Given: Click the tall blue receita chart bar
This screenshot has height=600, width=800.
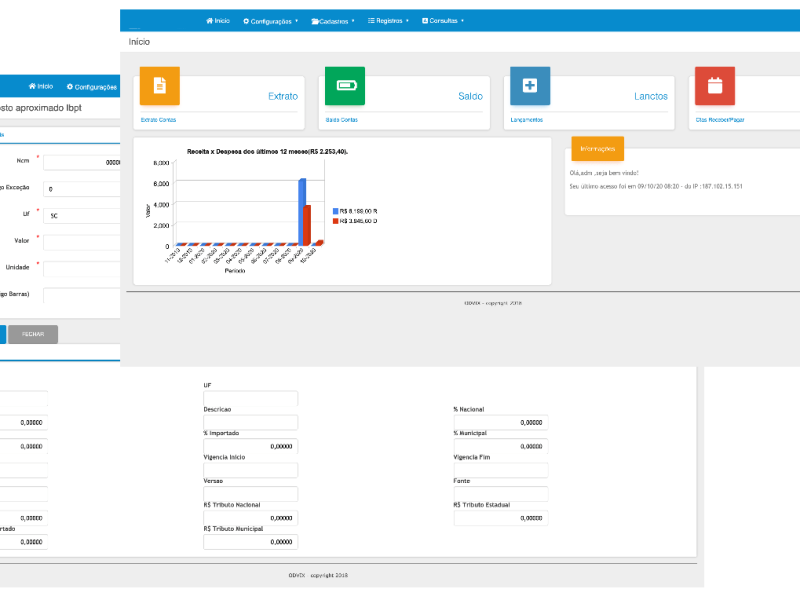Looking at the screenshot, I should (x=302, y=212).
